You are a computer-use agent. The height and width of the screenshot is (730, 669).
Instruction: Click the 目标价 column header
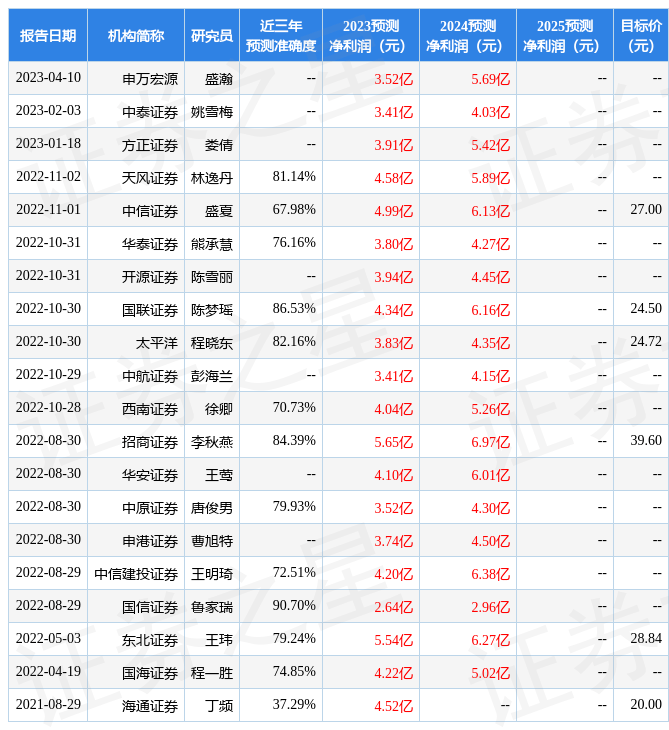(x=641, y=35)
